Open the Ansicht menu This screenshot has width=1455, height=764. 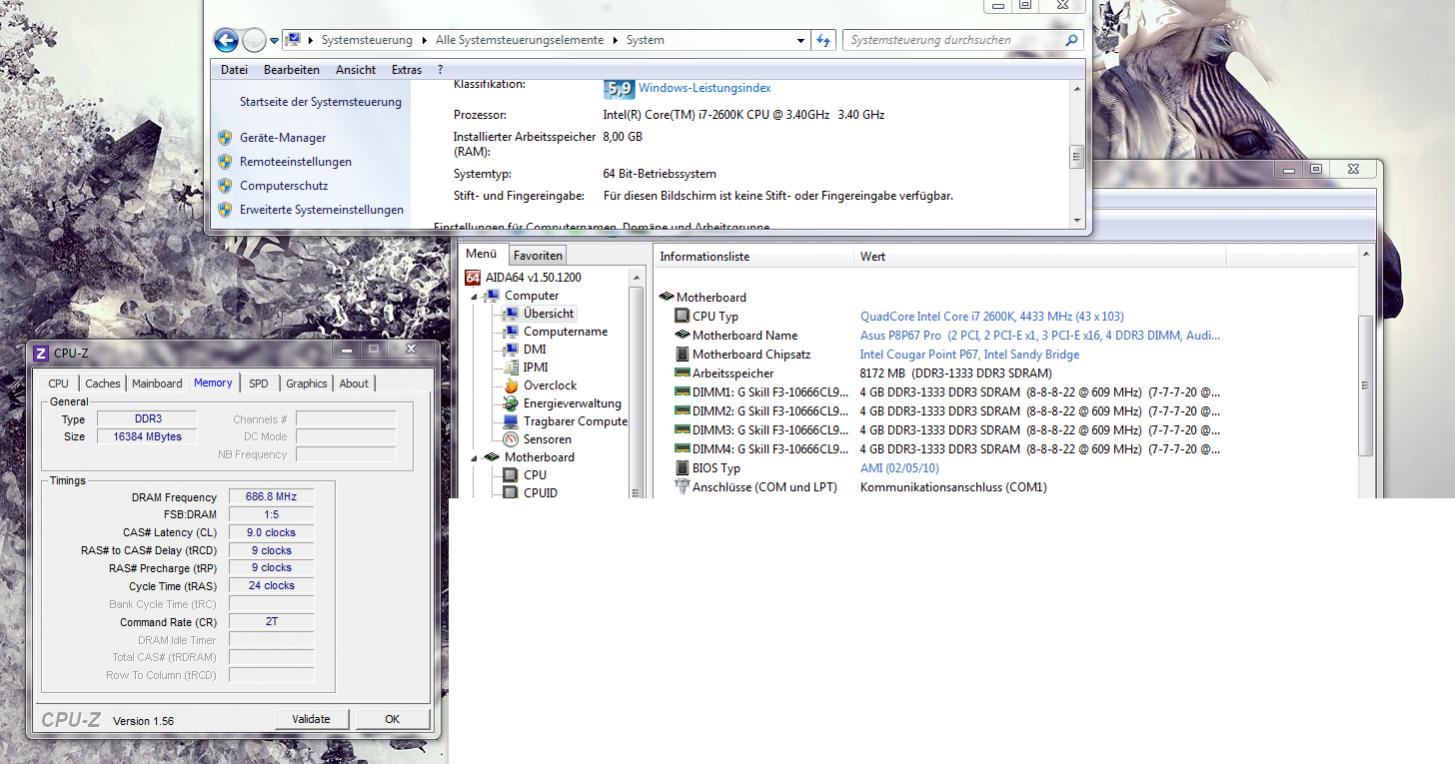tap(356, 69)
